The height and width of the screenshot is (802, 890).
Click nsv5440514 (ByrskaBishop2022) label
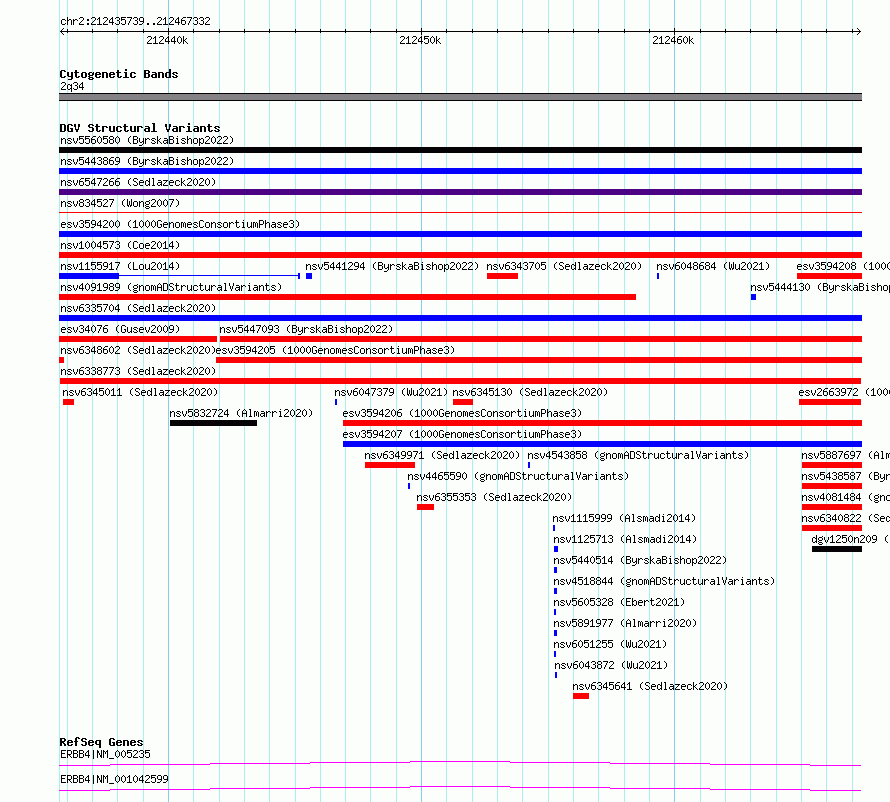[640, 560]
